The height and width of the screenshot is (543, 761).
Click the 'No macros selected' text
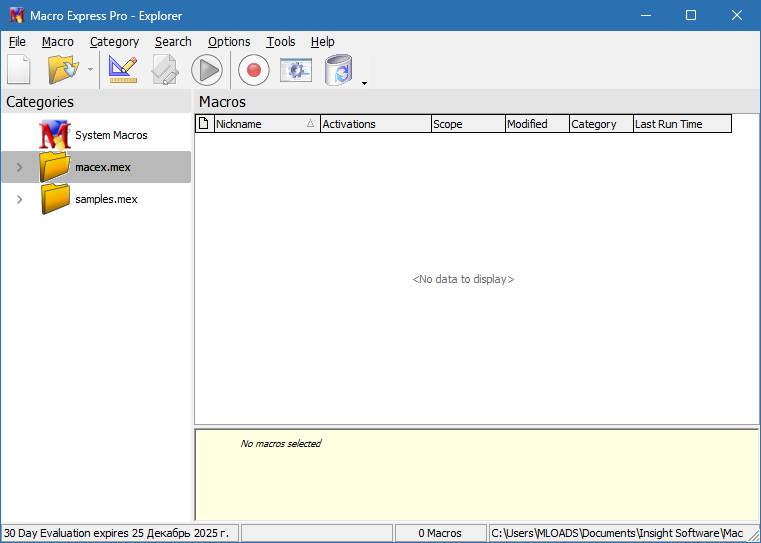(x=281, y=444)
